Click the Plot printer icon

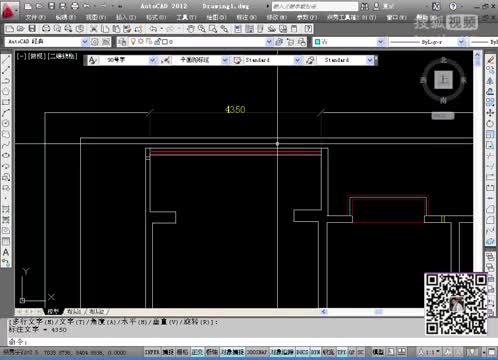pos(46,29)
